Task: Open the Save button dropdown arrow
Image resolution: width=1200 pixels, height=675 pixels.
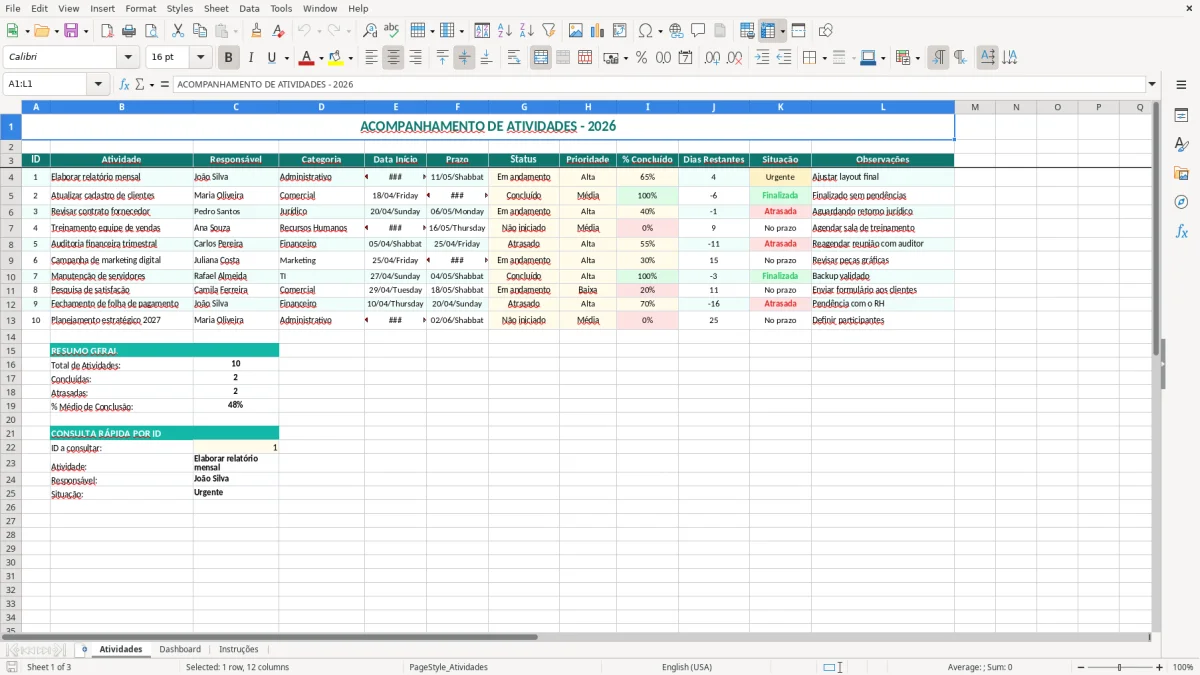Action: click(x=85, y=31)
